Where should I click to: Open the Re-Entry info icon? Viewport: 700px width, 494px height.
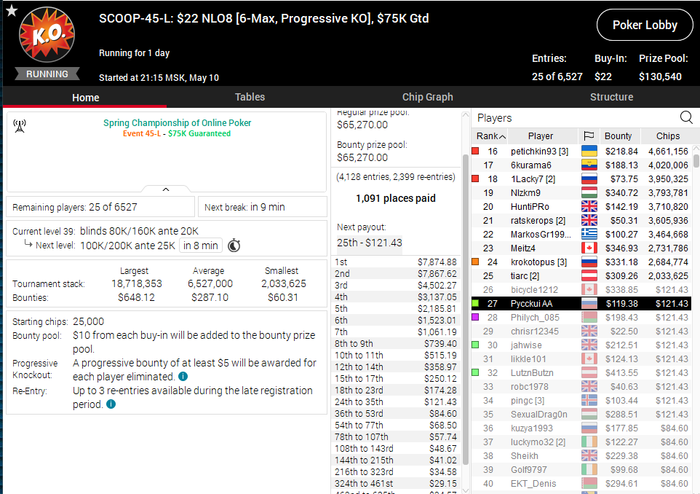[111, 404]
